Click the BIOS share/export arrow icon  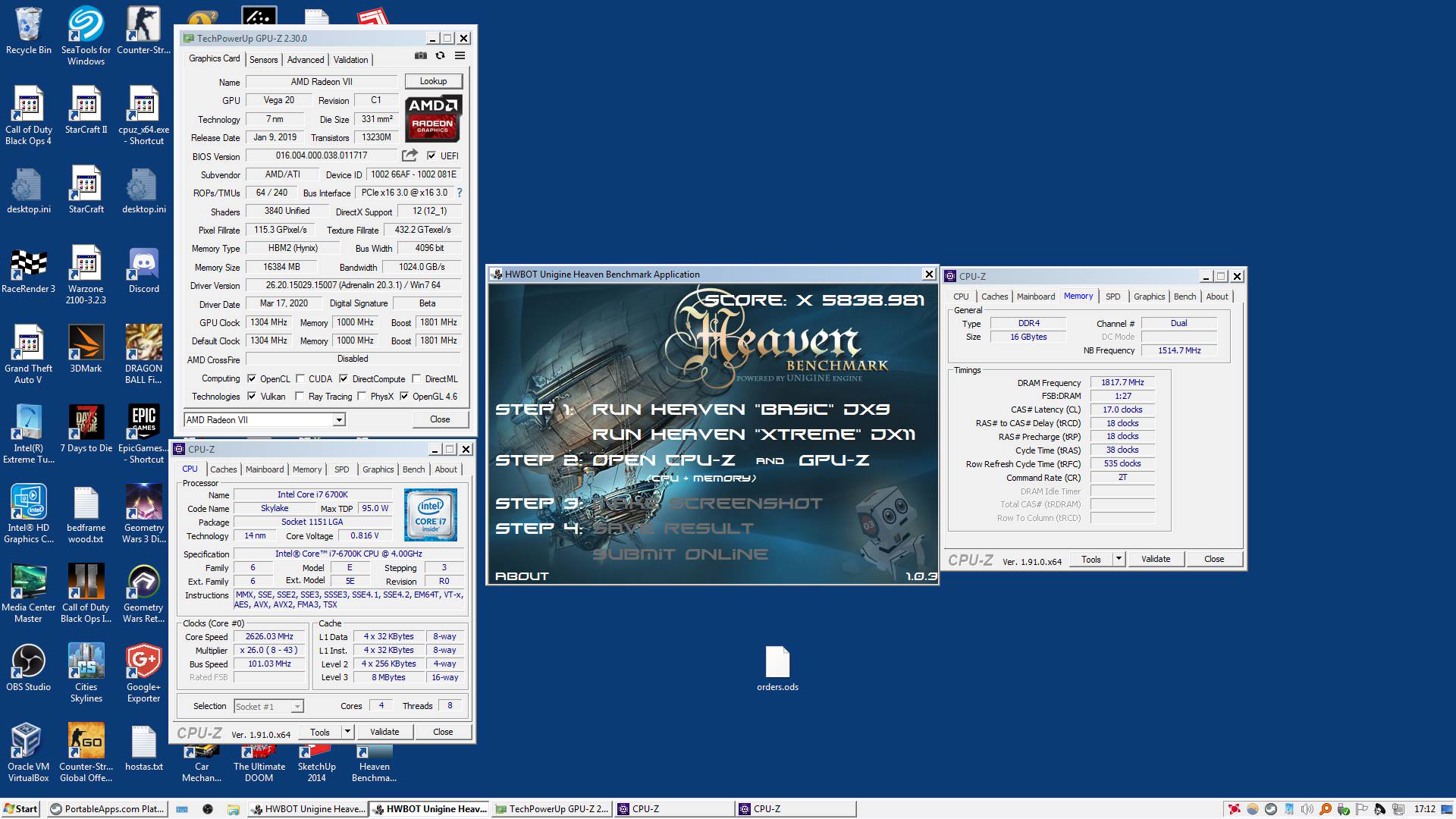pyautogui.click(x=409, y=155)
